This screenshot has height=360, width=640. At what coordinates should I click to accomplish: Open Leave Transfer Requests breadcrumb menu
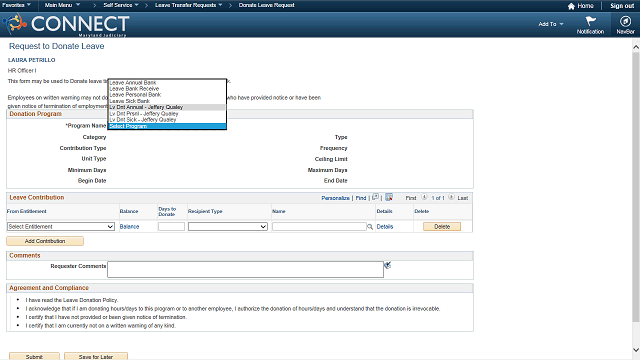[x=189, y=5]
